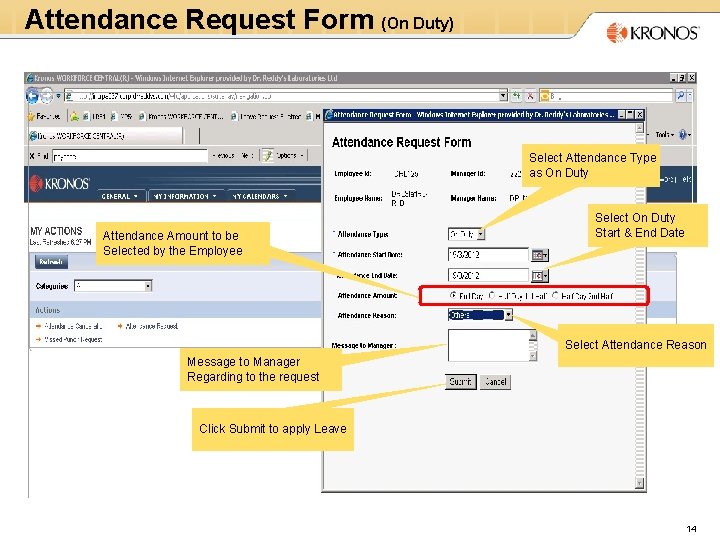Click popup scrollbar down arrow
The image size is (720, 540).
click(640, 483)
